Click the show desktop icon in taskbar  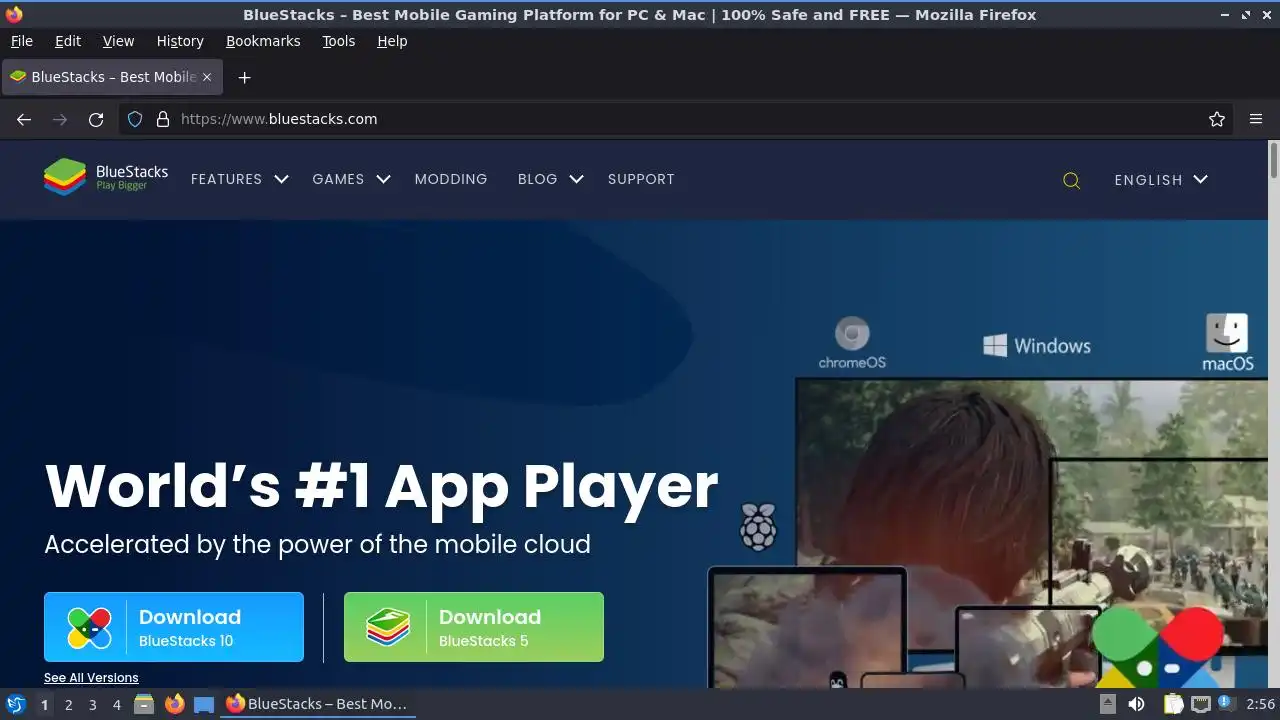[204, 704]
